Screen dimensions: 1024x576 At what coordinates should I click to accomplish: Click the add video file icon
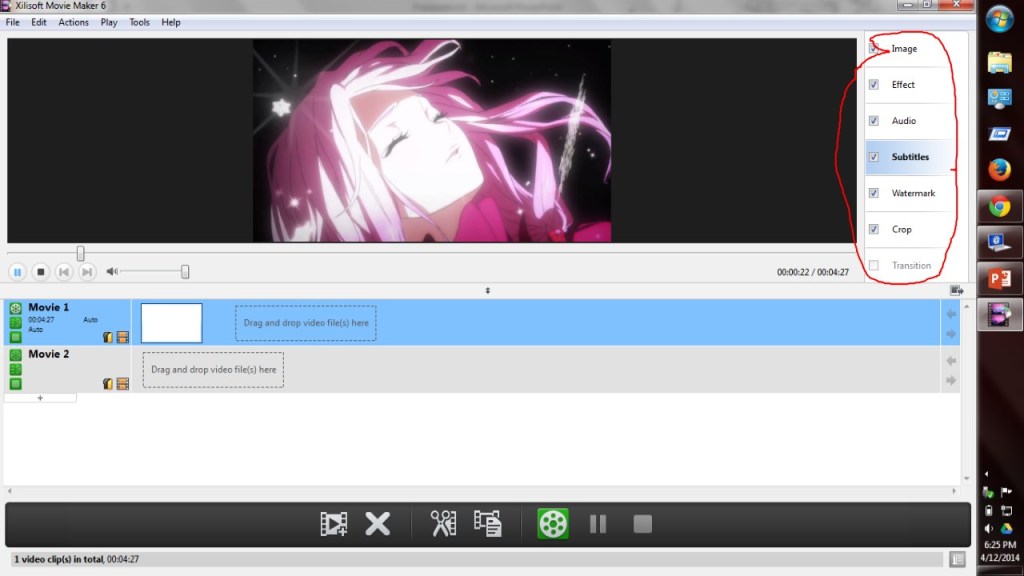tap(334, 523)
